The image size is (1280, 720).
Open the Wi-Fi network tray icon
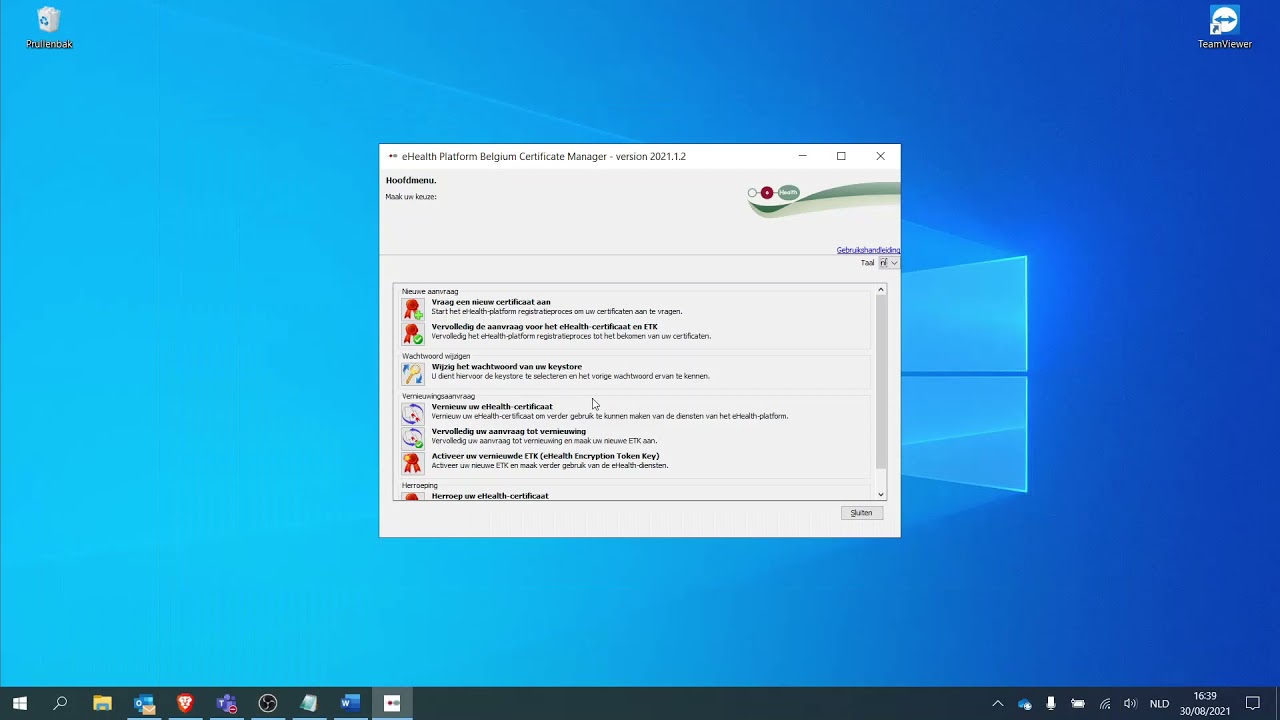(x=1104, y=704)
